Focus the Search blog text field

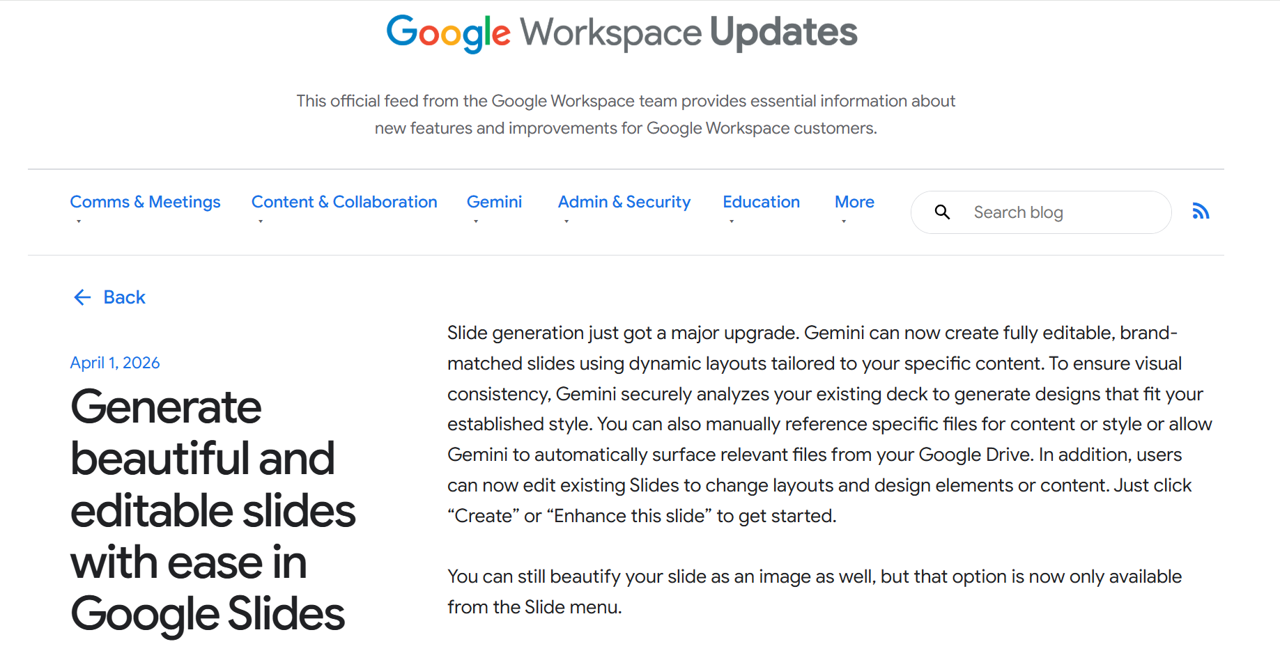tap(1060, 212)
